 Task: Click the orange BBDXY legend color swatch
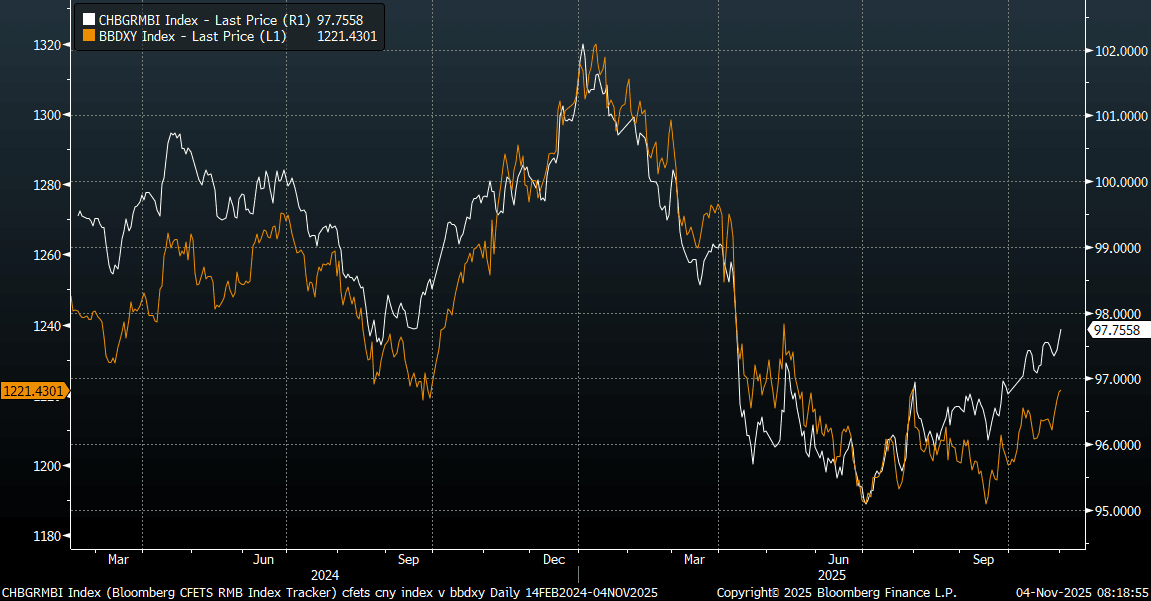click(89, 35)
